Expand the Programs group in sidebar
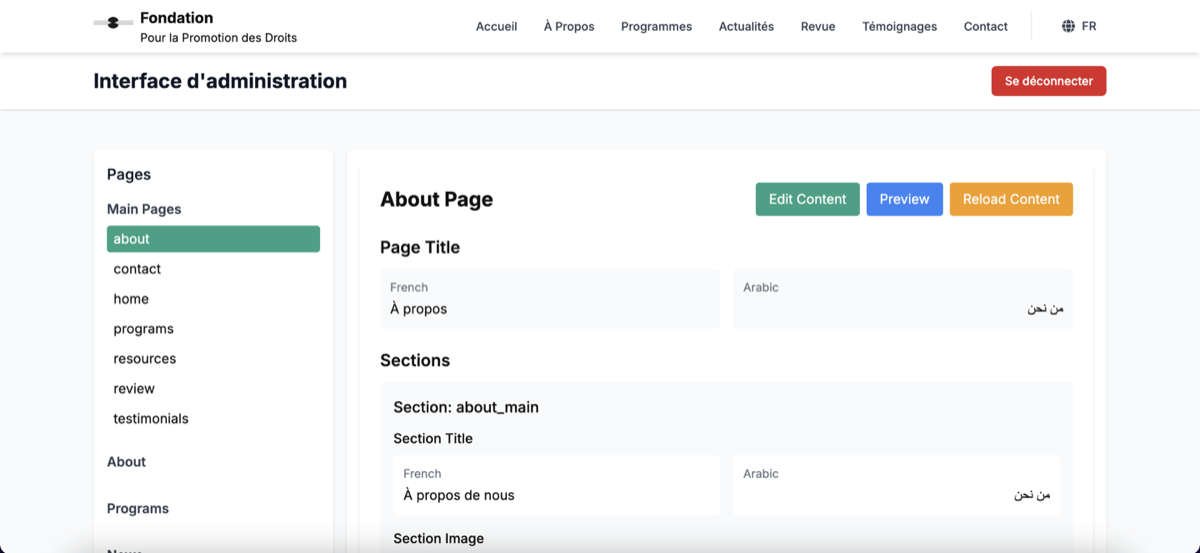1200x553 pixels. (138, 509)
